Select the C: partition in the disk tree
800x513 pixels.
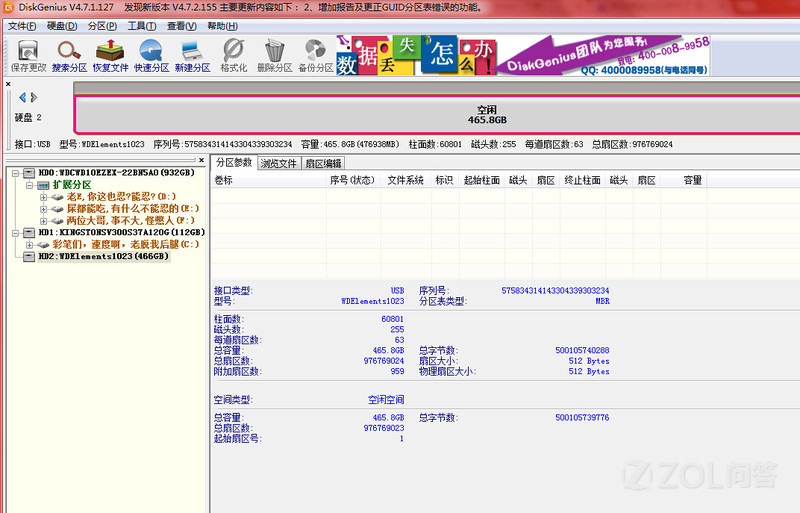pos(126,245)
